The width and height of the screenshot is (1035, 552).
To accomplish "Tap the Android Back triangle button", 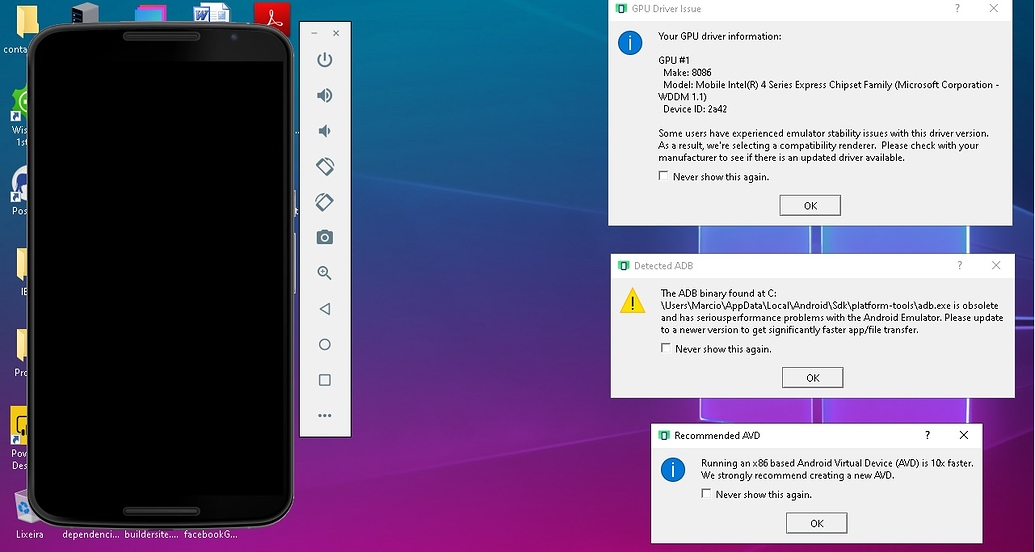I will (324, 309).
